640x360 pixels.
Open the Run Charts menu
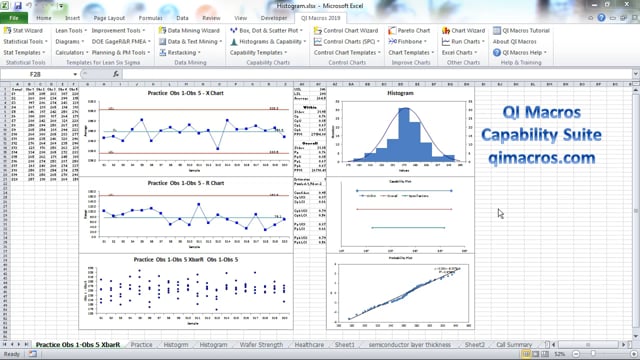463,42
